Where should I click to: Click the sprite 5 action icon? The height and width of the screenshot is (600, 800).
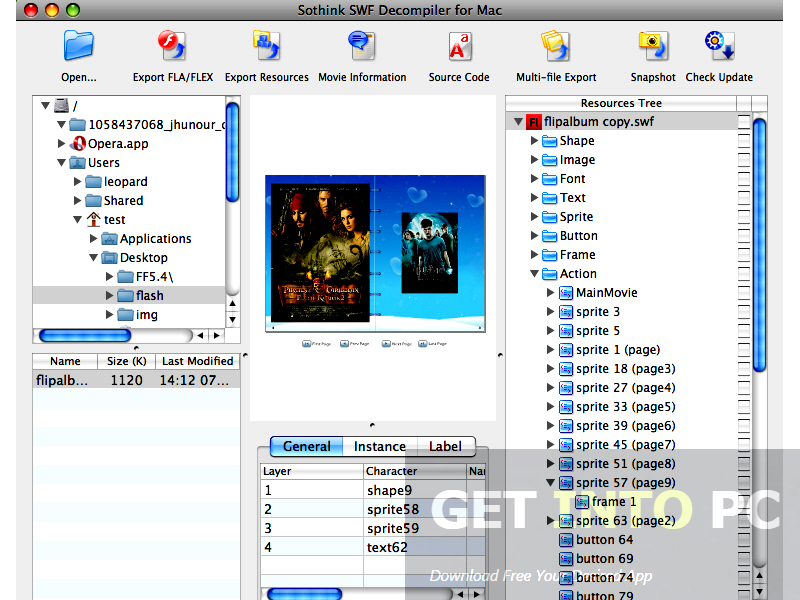[x=565, y=331]
